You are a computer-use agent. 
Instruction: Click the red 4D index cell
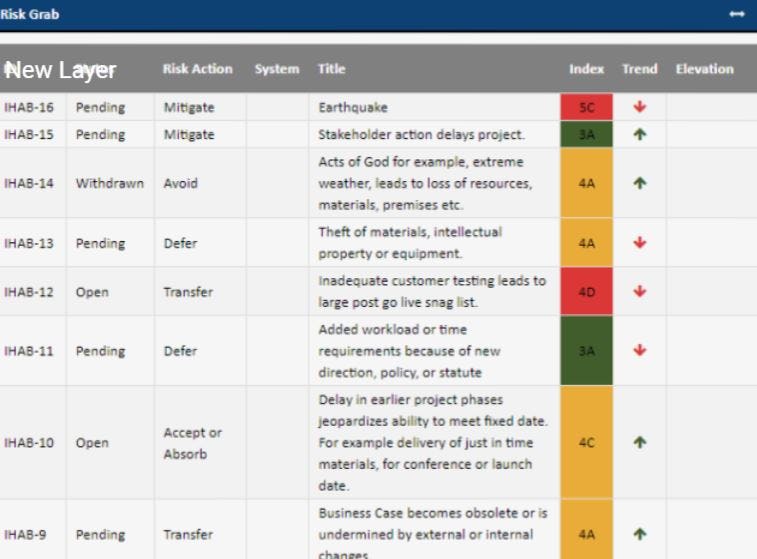587,292
